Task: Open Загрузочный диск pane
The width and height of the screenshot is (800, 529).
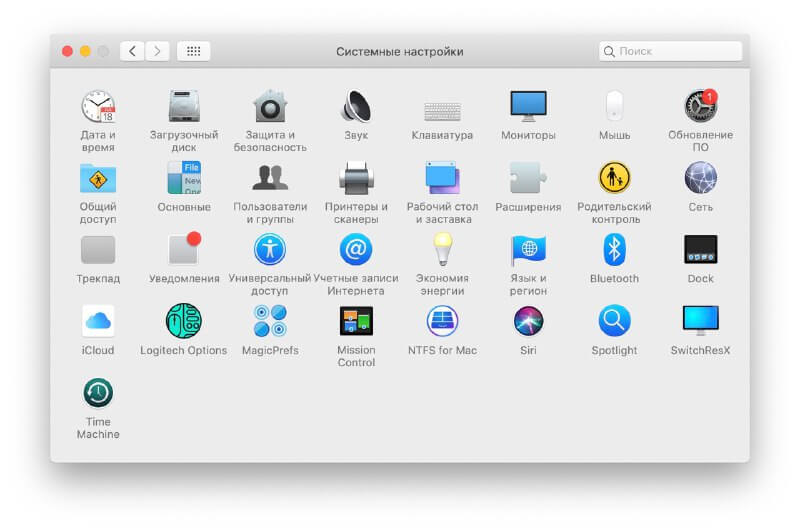Action: click(x=184, y=107)
